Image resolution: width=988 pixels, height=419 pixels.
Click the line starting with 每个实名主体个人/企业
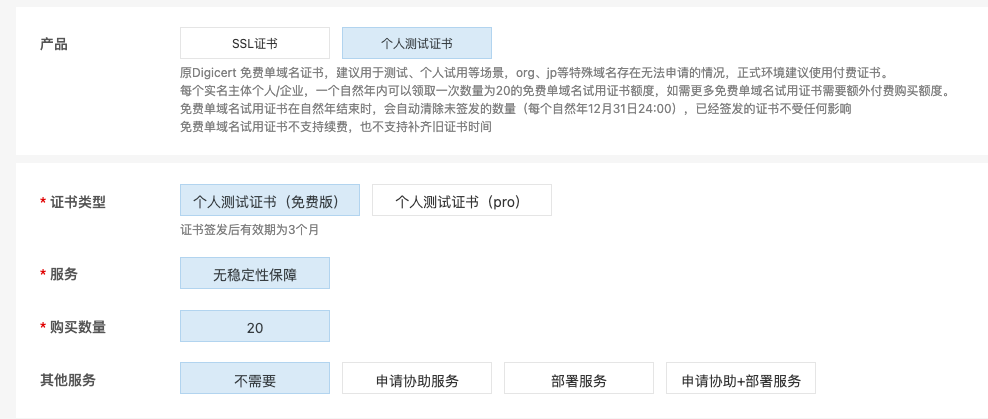point(564,91)
